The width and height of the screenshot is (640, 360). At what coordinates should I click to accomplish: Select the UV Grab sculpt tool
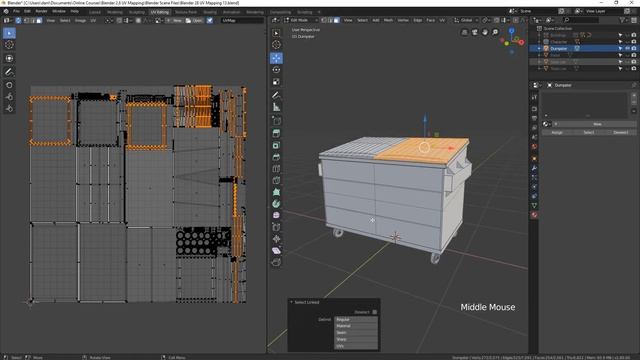(x=9, y=85)
